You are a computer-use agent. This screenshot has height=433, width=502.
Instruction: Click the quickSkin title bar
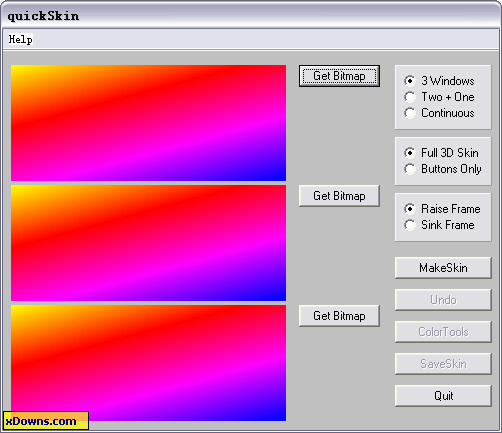(x=251, y=16)
